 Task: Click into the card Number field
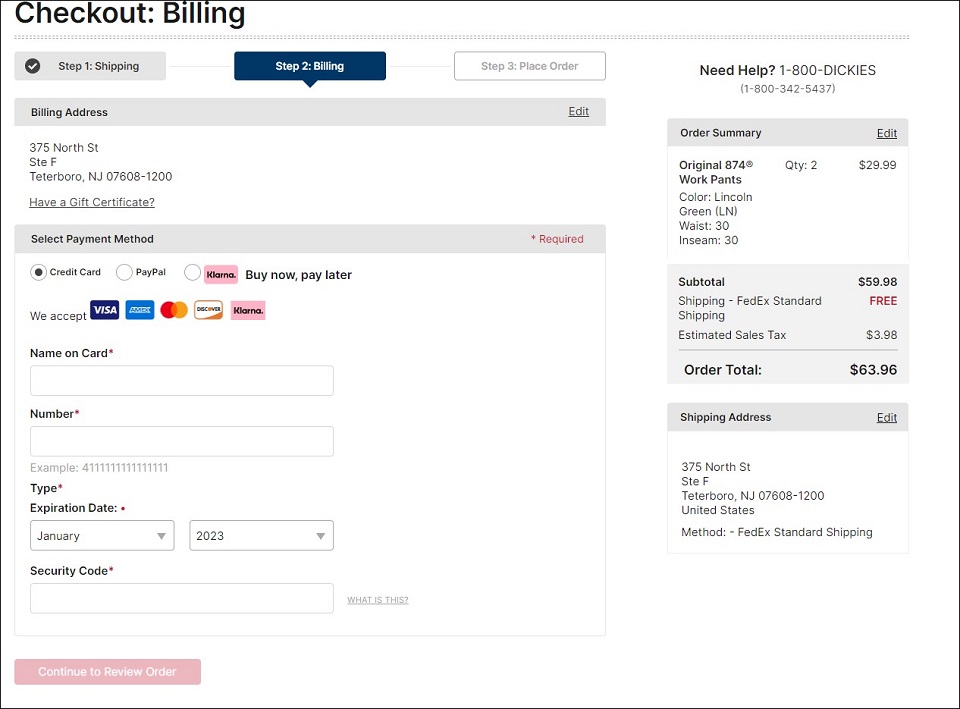(182, 441)
